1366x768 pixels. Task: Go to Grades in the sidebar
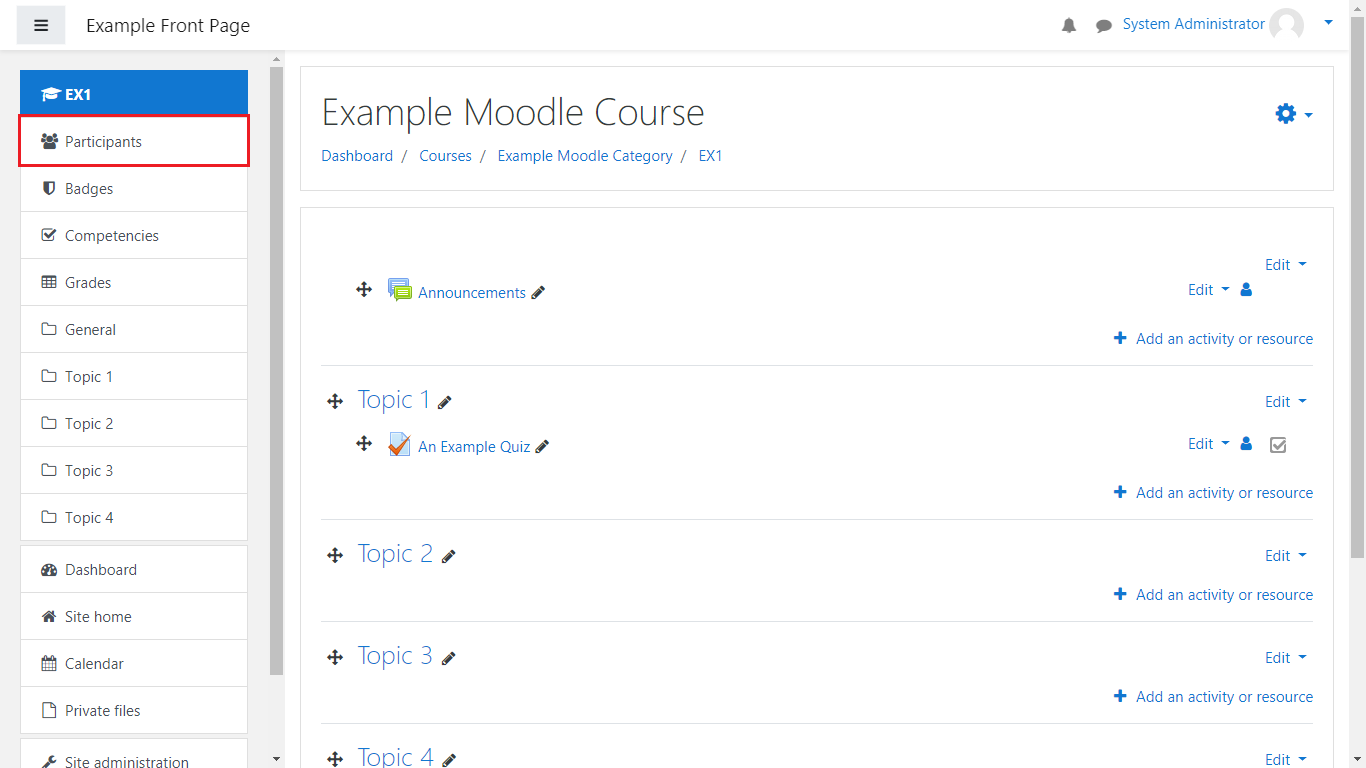88,283
